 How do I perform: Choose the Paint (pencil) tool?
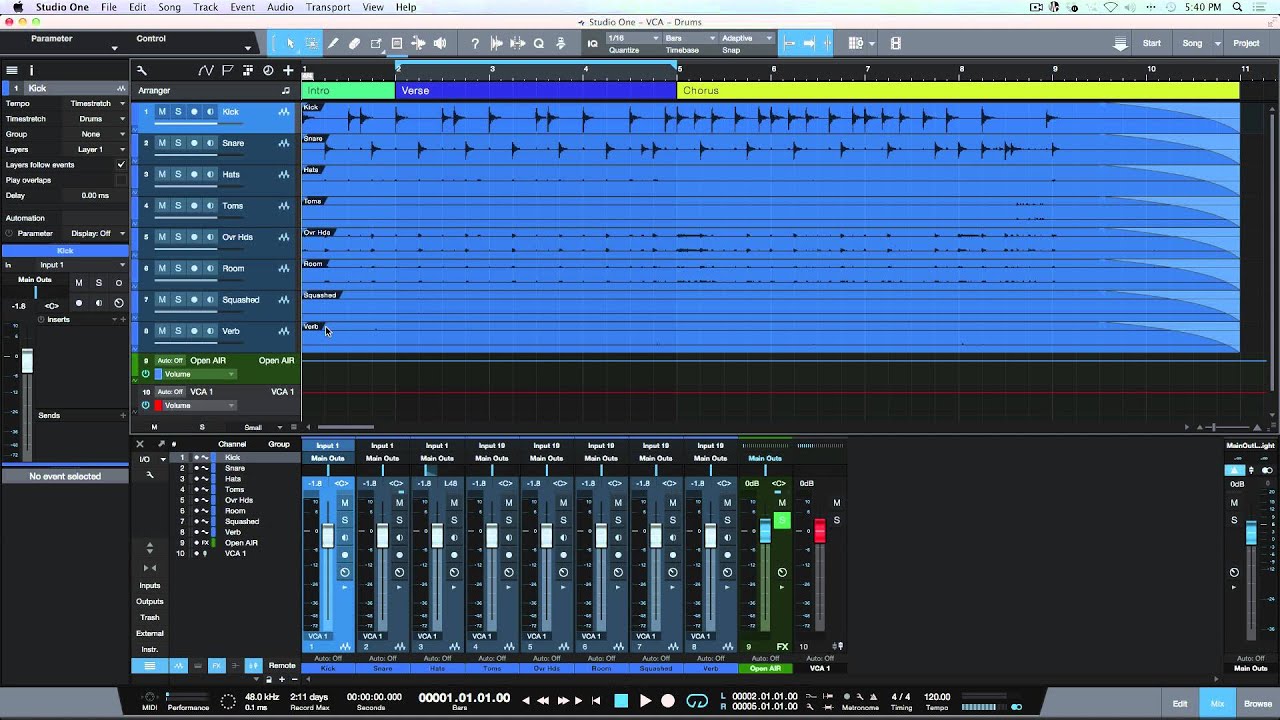click(333, 43)
